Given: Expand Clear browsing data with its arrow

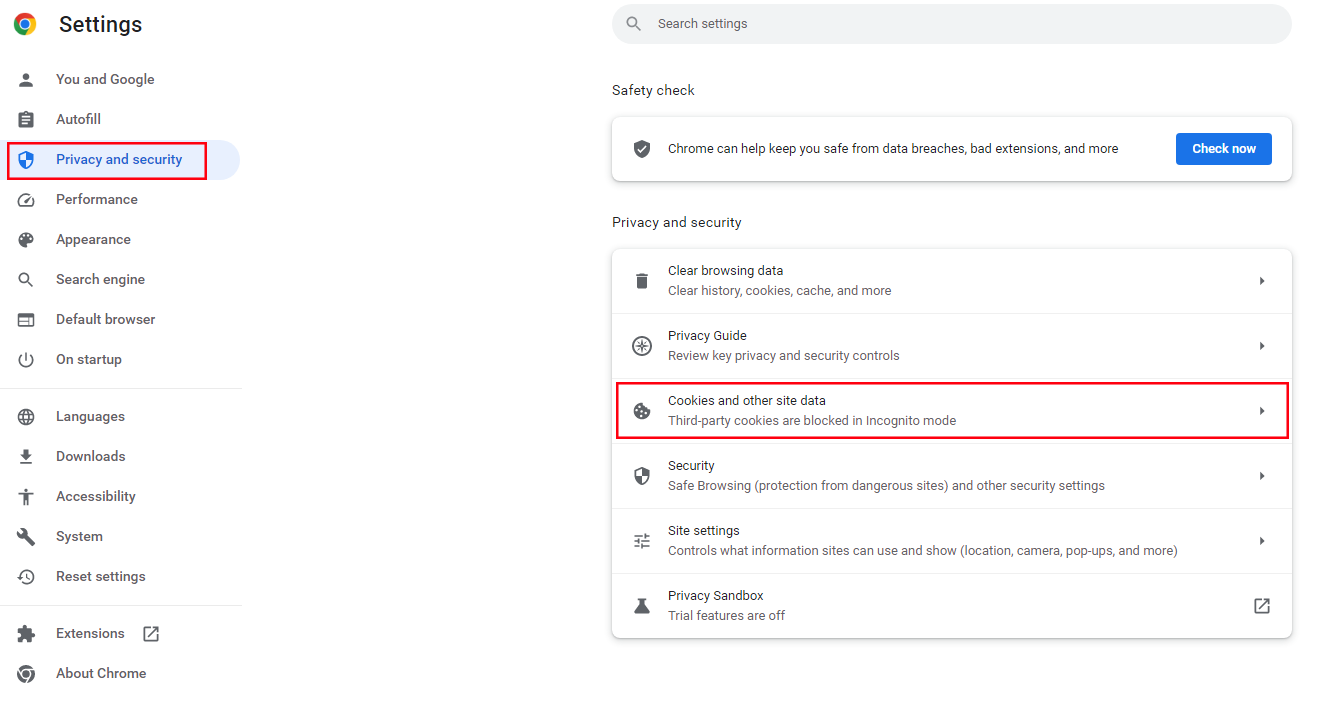Looking at the screenshot, I should click(1262, 281).
